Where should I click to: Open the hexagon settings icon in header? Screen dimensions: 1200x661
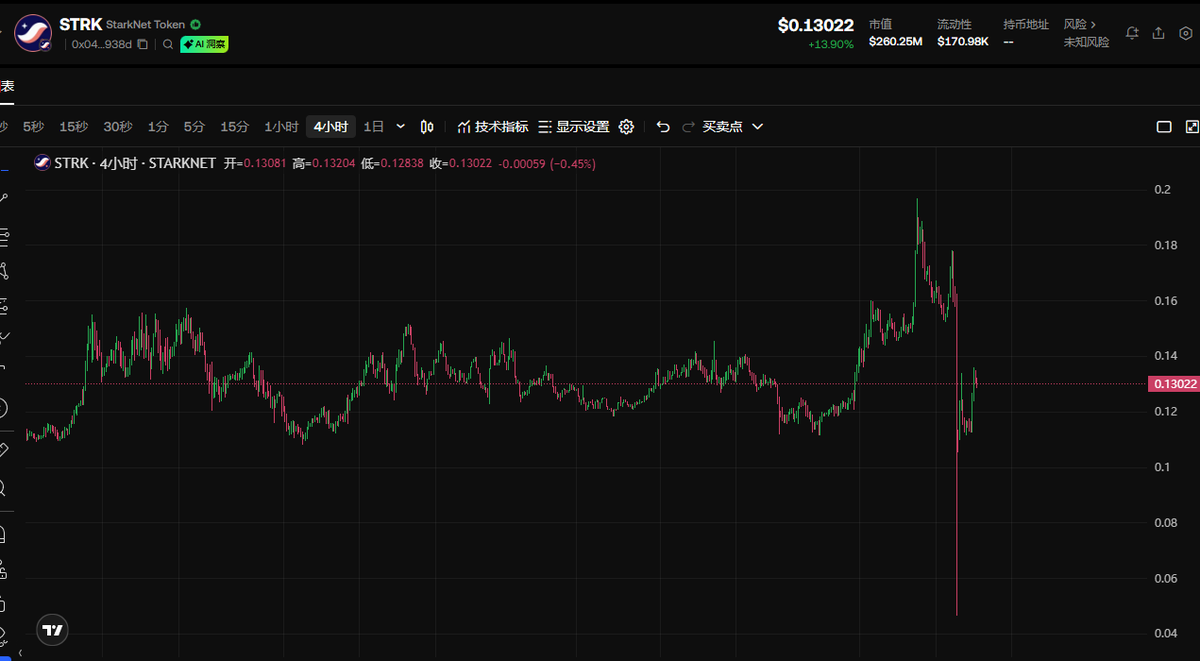point(1185,33)
